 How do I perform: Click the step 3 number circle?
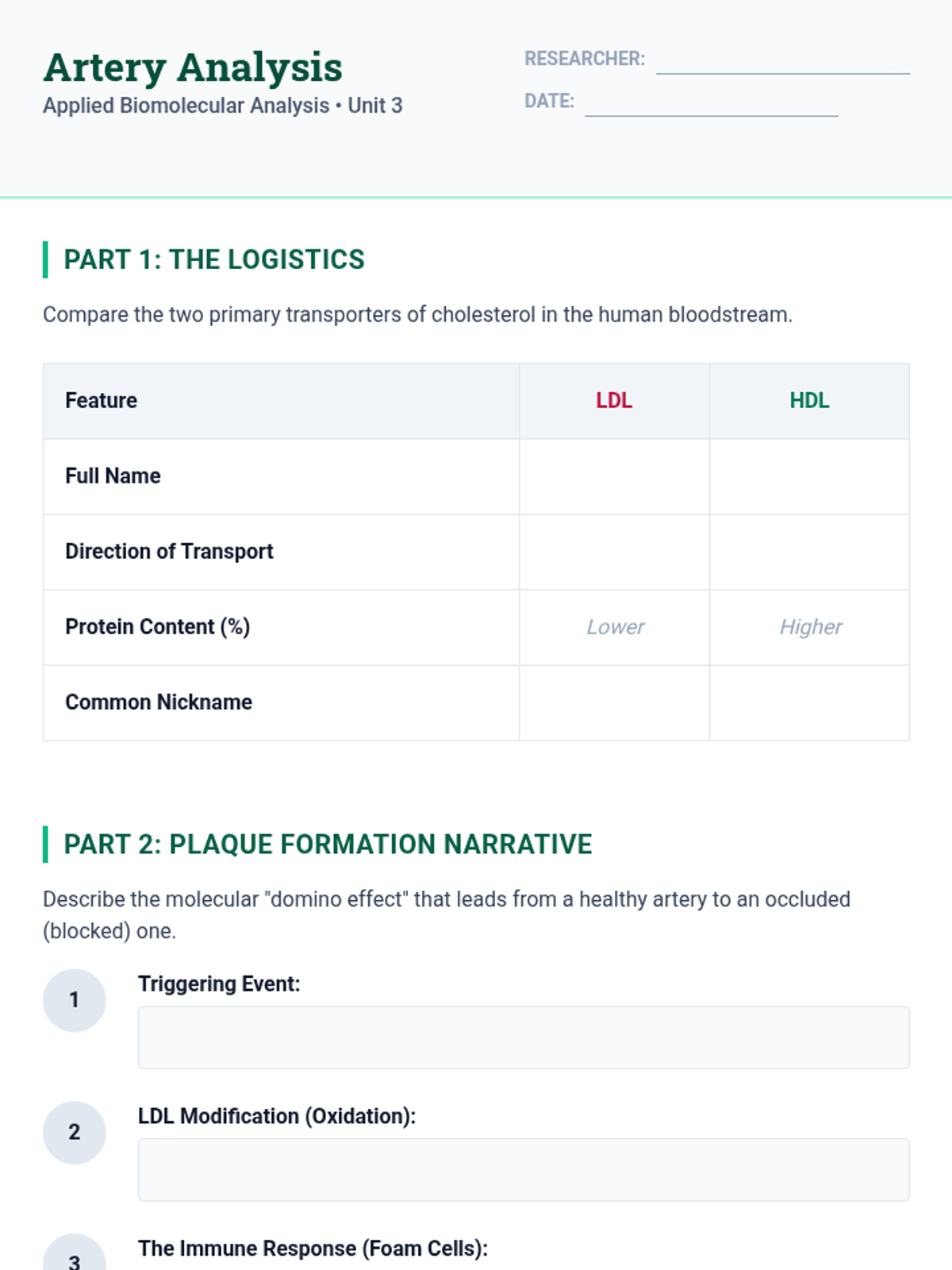[75, 1258]
